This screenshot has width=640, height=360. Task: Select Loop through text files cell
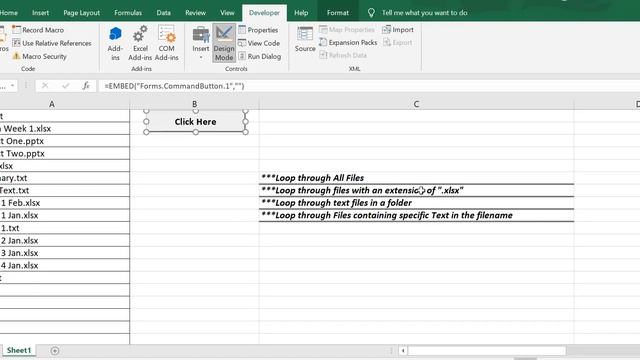416,203
